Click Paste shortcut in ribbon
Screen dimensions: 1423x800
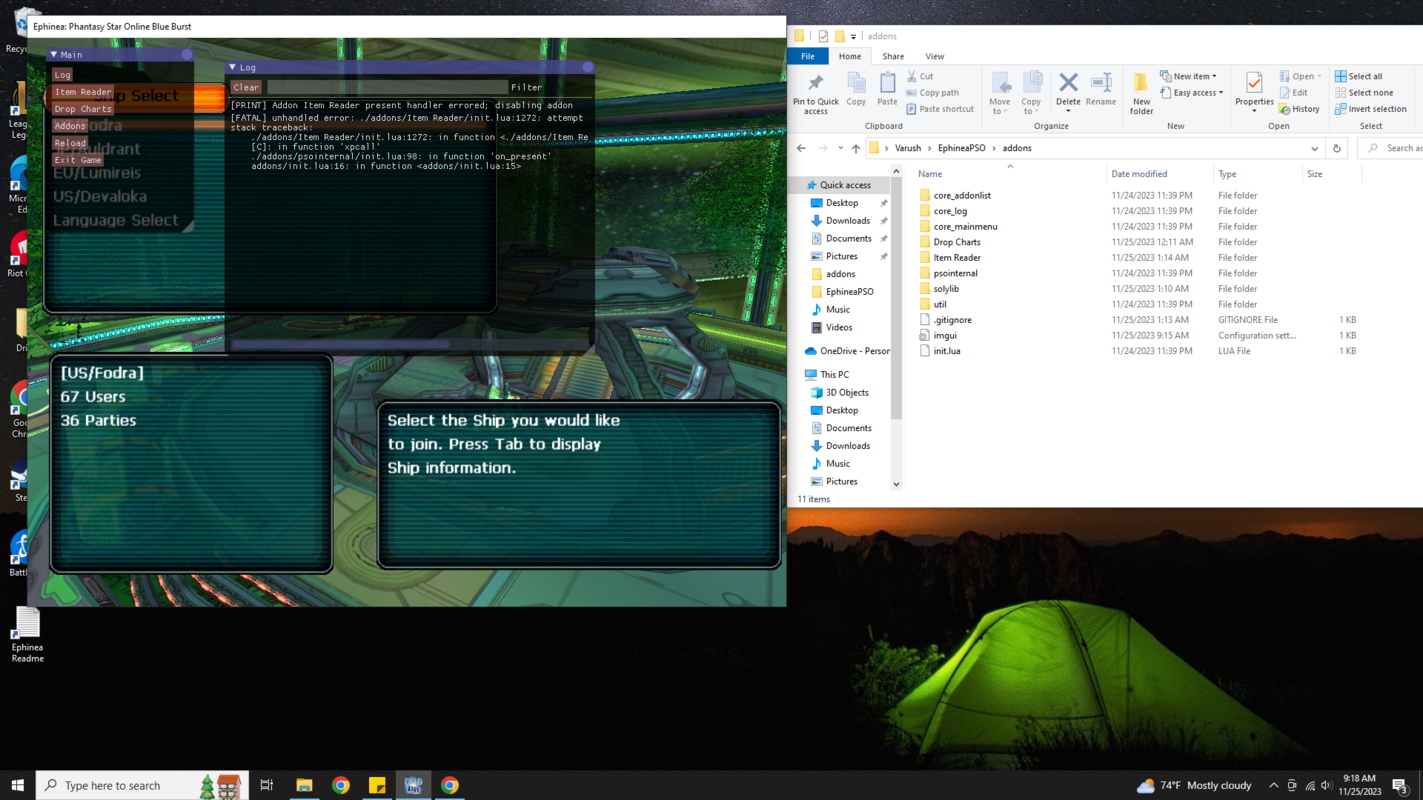click(940, 109)
